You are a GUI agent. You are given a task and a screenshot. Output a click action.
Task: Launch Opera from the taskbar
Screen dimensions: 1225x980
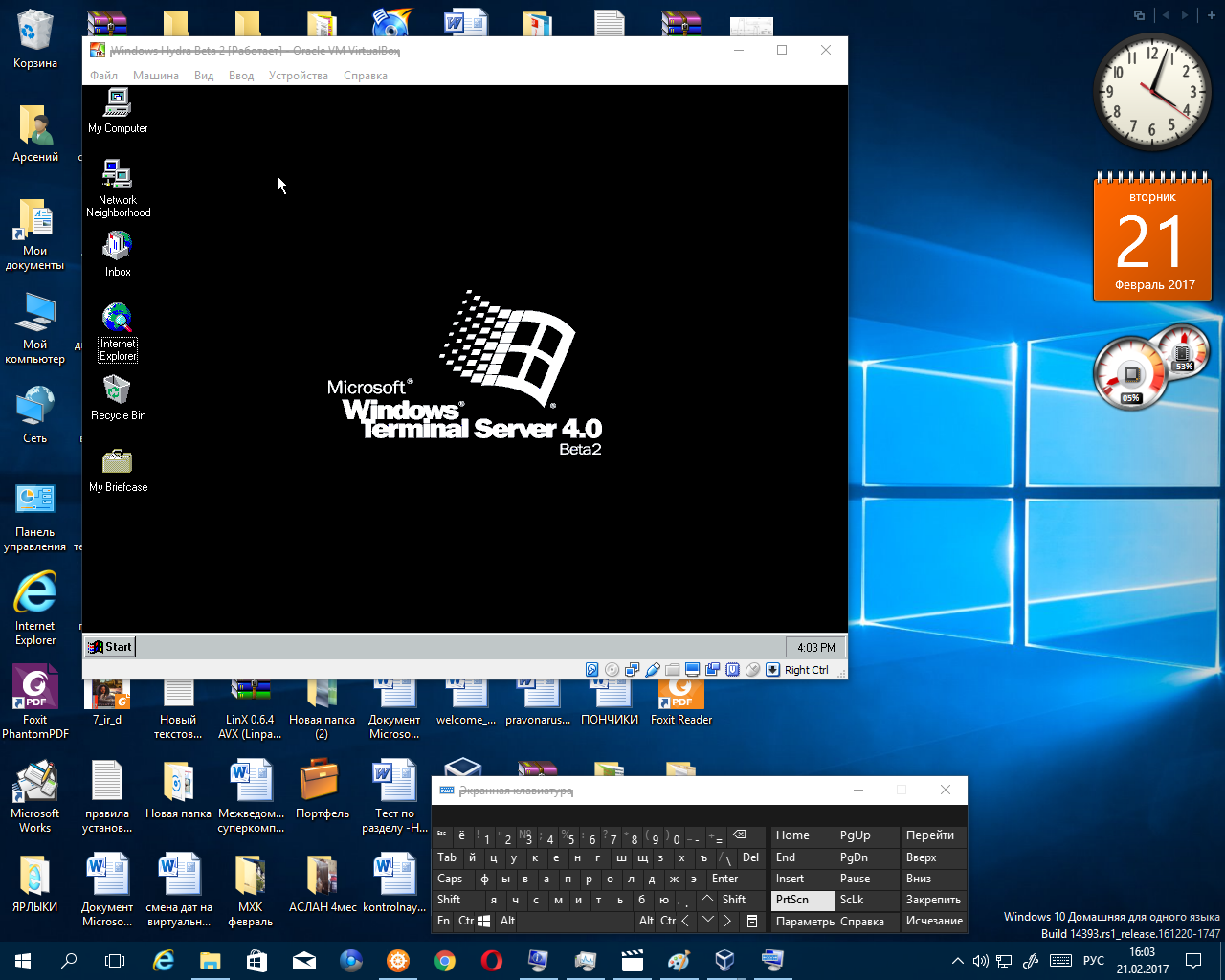(x=492, y=960)
